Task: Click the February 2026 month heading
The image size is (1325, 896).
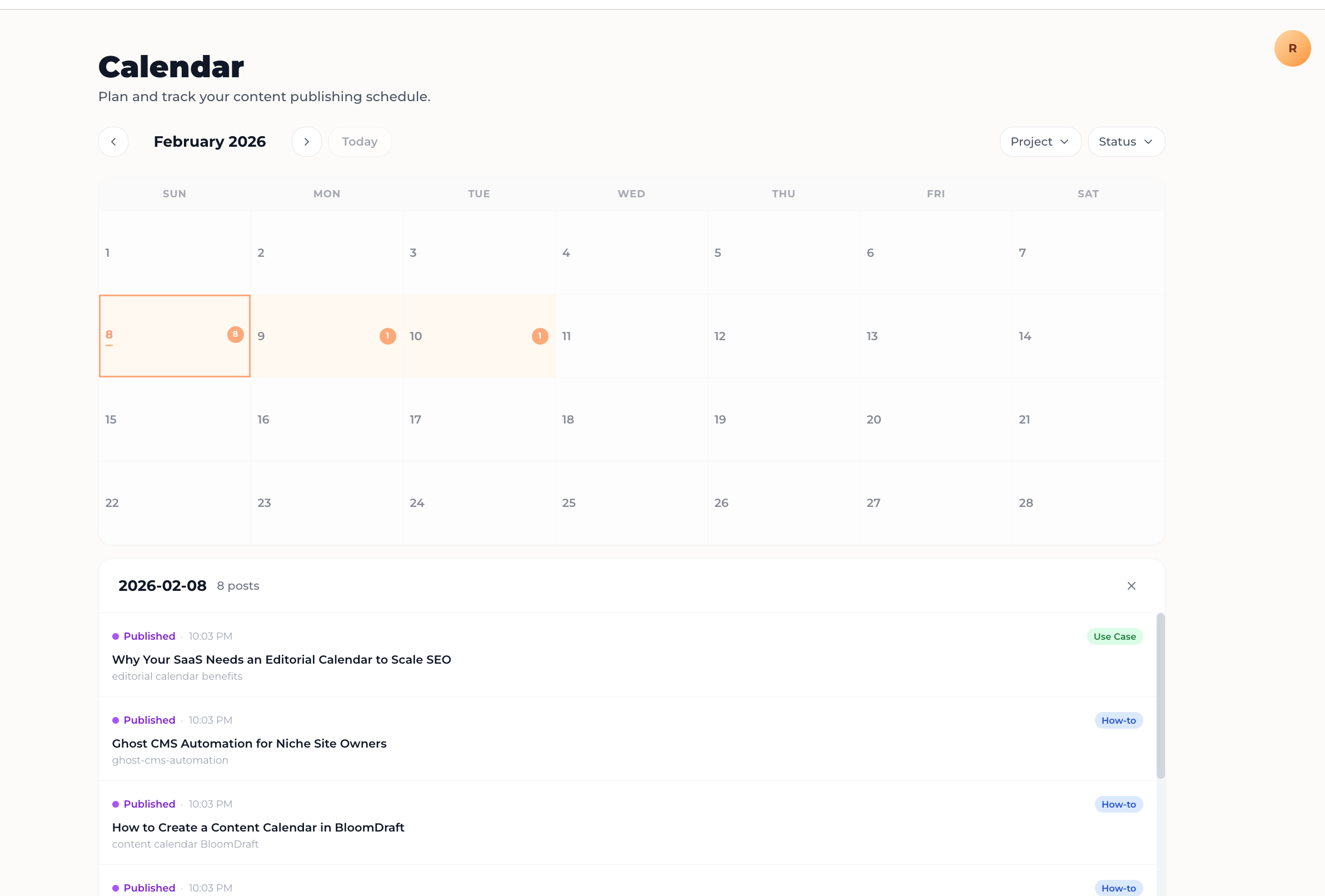Action: [210, 141]
